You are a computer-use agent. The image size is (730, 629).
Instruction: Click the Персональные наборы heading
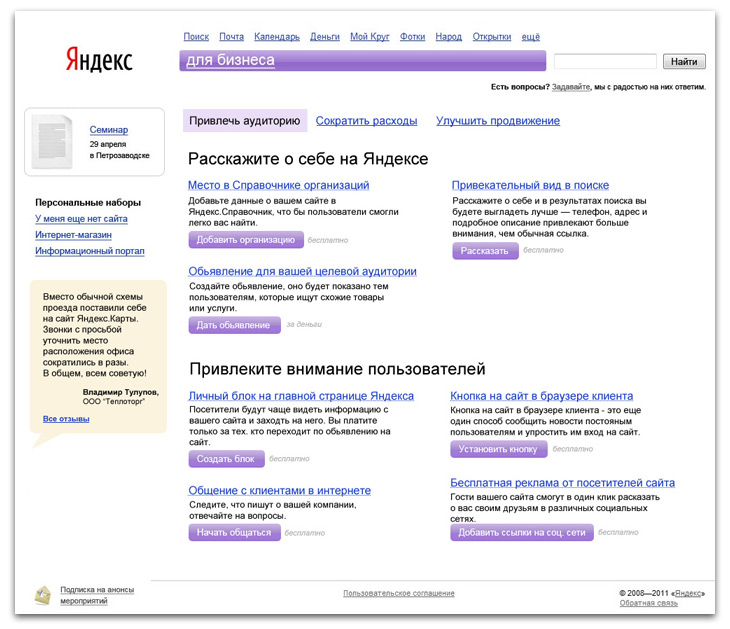pyautogui.click(x=88, y=203)
